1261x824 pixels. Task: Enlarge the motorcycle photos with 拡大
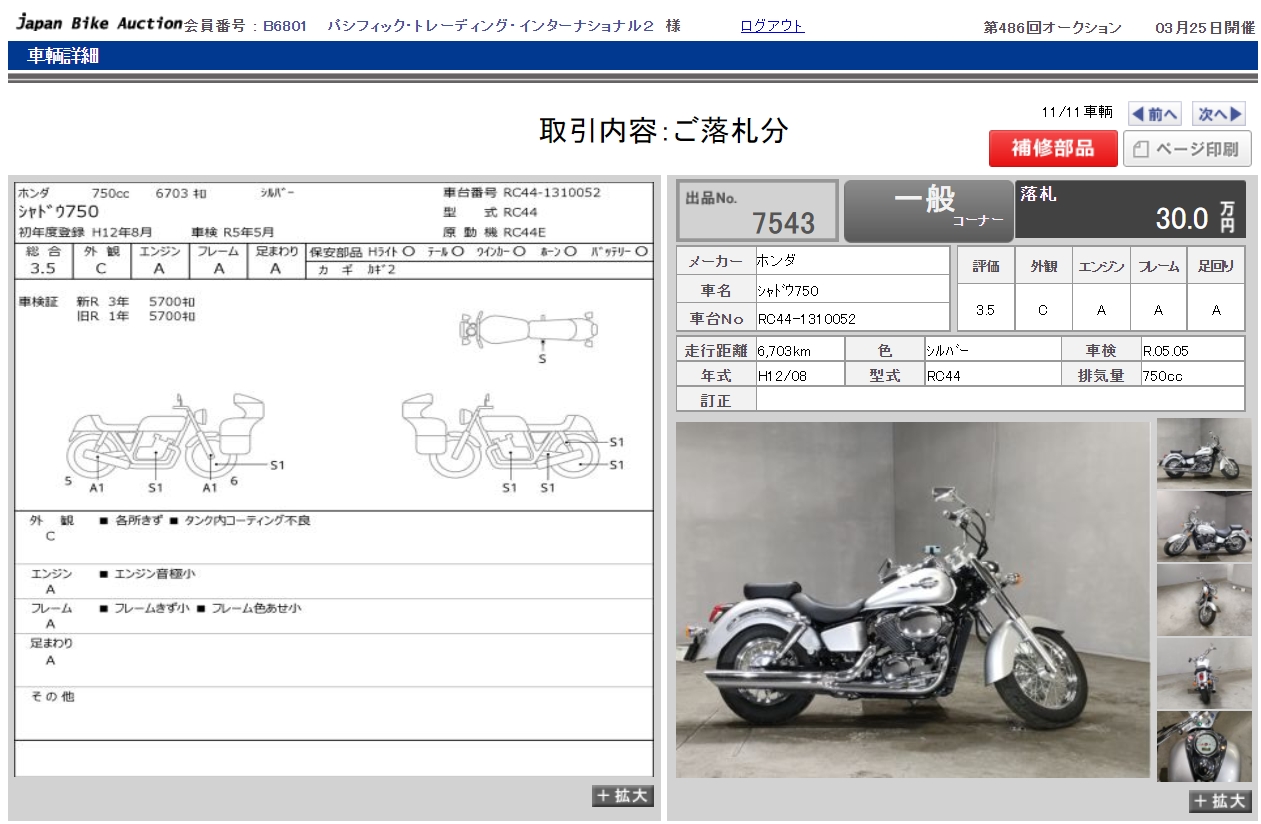click(x=1219, y=801)
